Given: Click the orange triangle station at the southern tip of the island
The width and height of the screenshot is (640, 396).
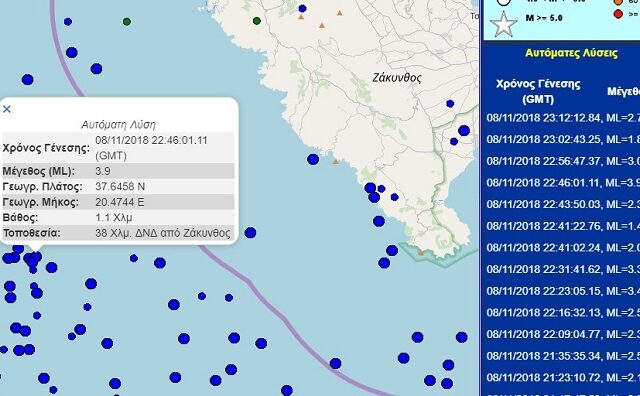Looking at the screenshot, I should [422, 253].
